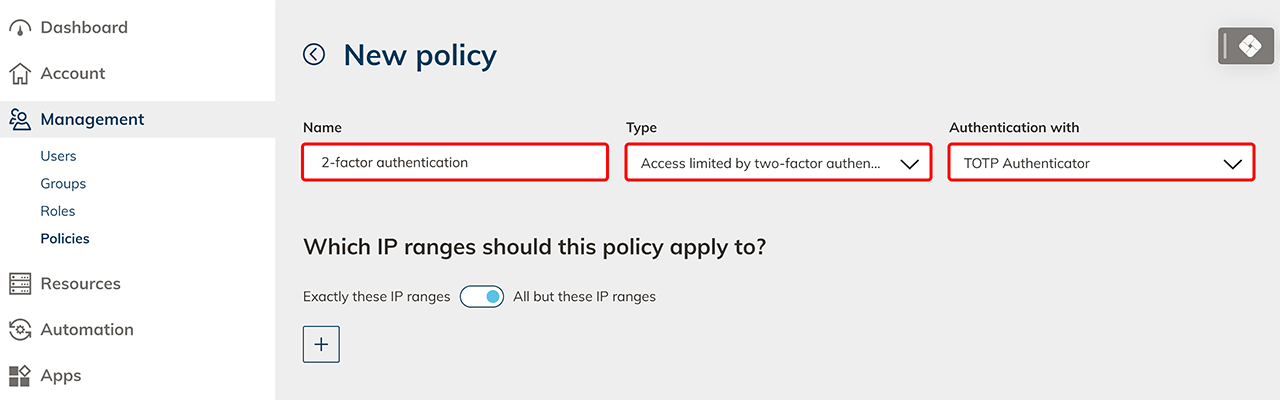Click the policy Name input field
1280x400 pixels.
[x=455, y=163]
